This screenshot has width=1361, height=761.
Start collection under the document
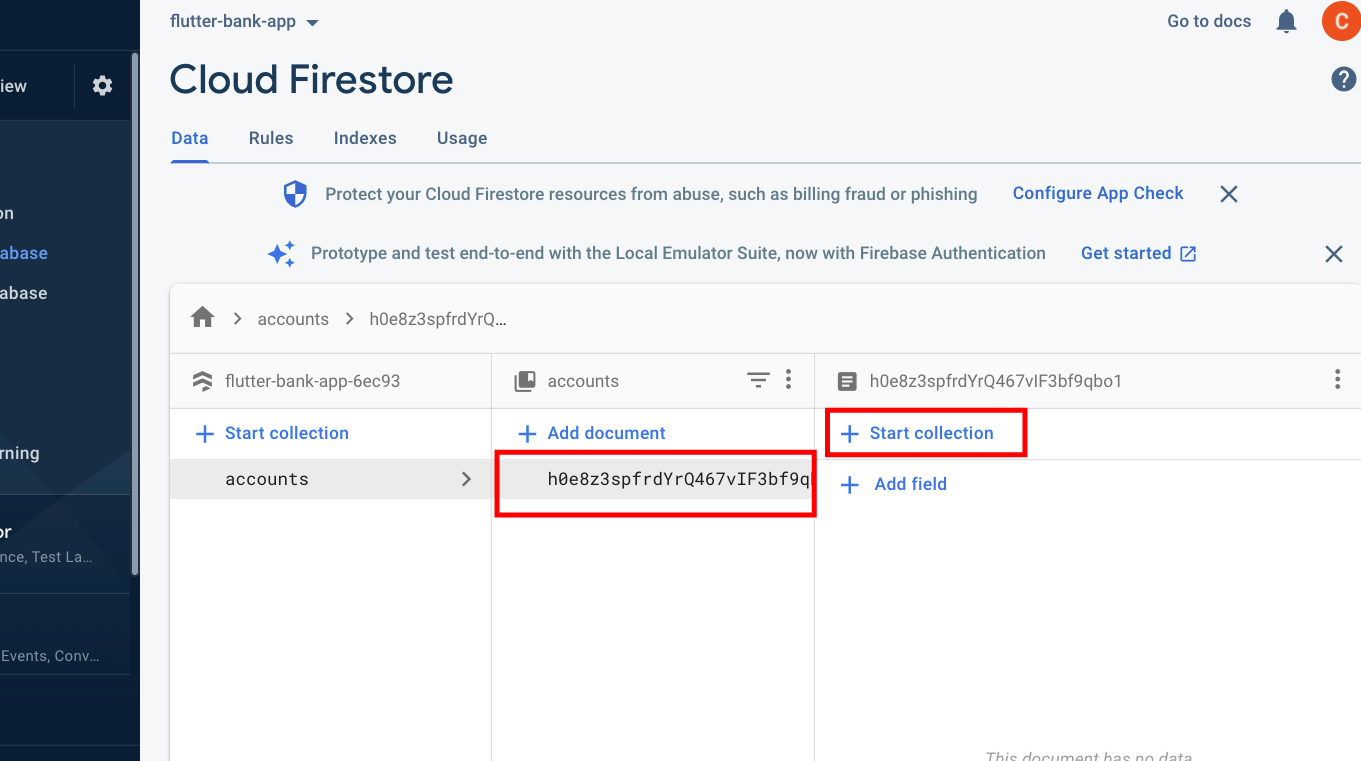pos(917,433)
